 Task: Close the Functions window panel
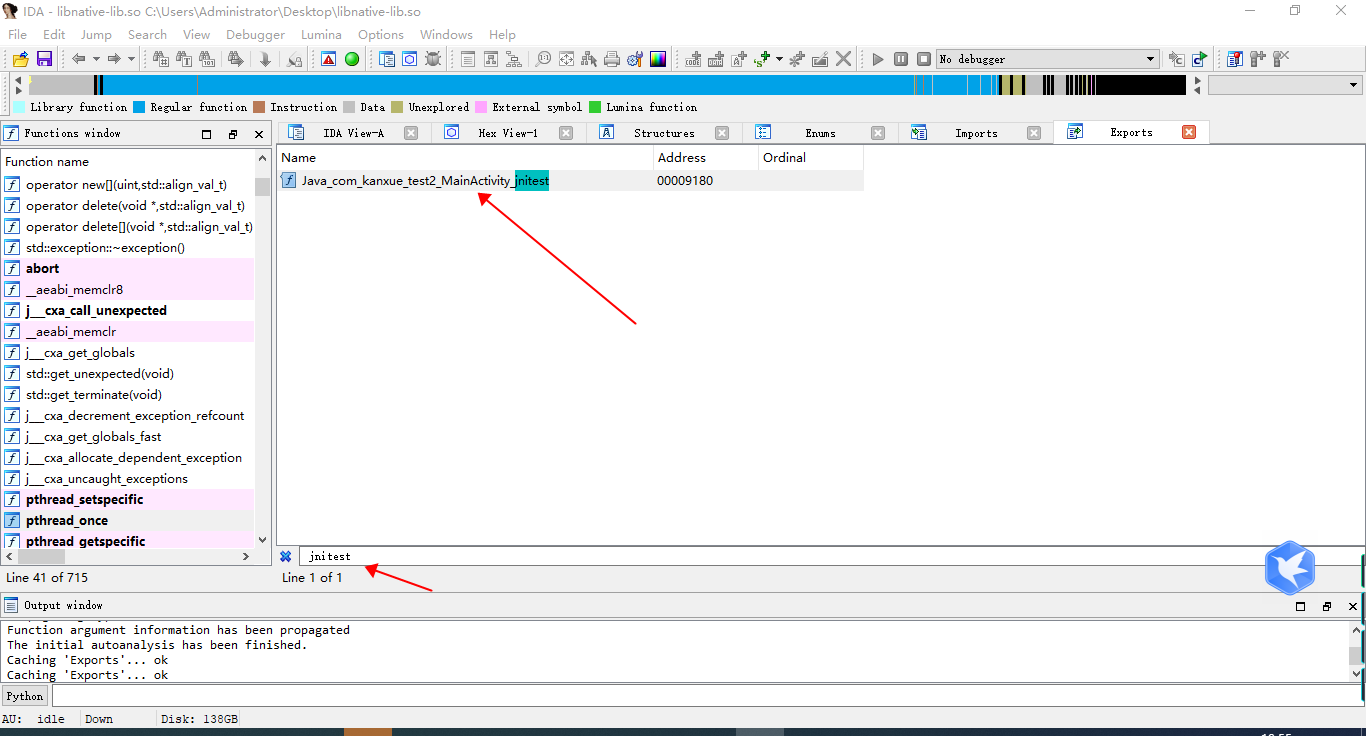click(259, 134)
